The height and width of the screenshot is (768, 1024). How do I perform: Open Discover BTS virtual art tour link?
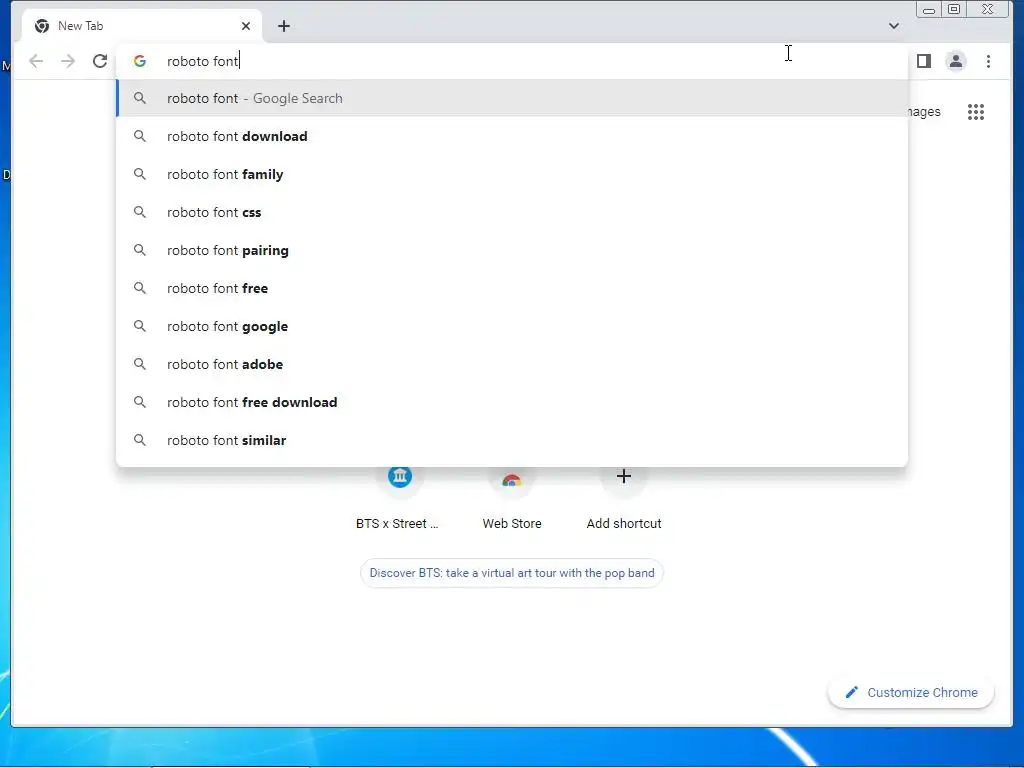512,573
